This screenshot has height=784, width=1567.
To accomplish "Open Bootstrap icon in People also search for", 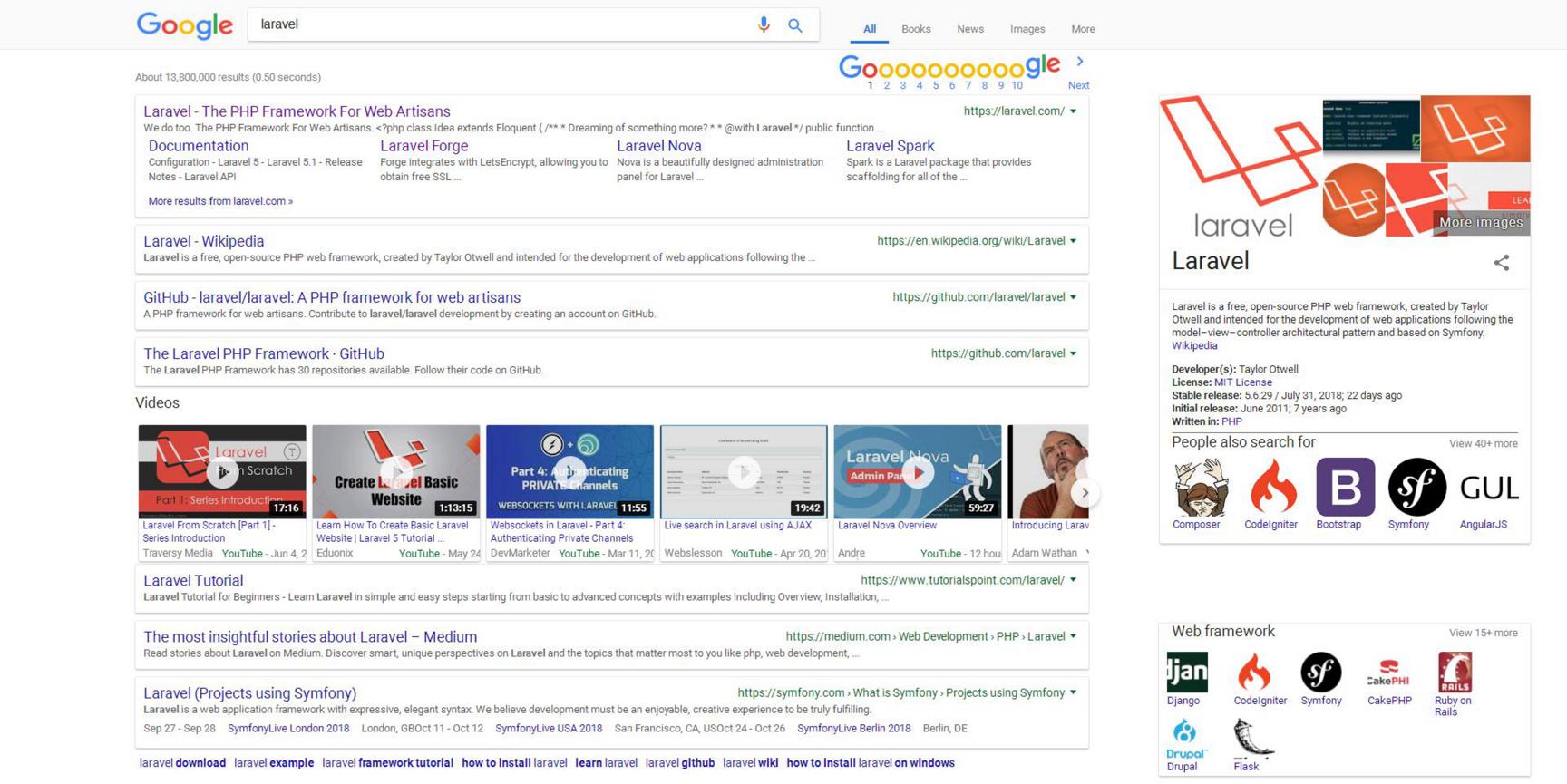I will coord(1345,488).
